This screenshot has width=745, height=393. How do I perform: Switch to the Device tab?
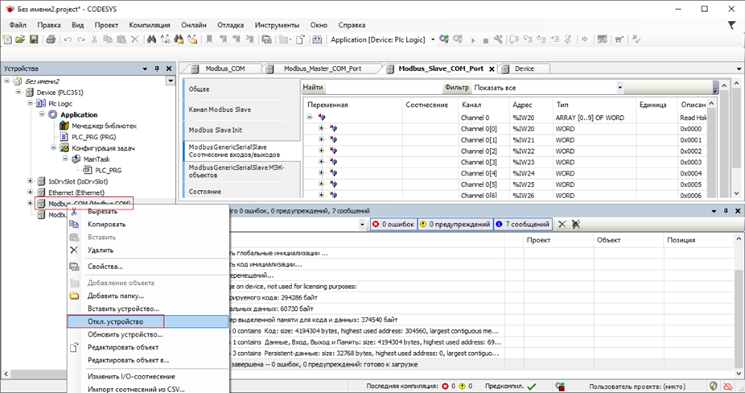coord(524,68)
